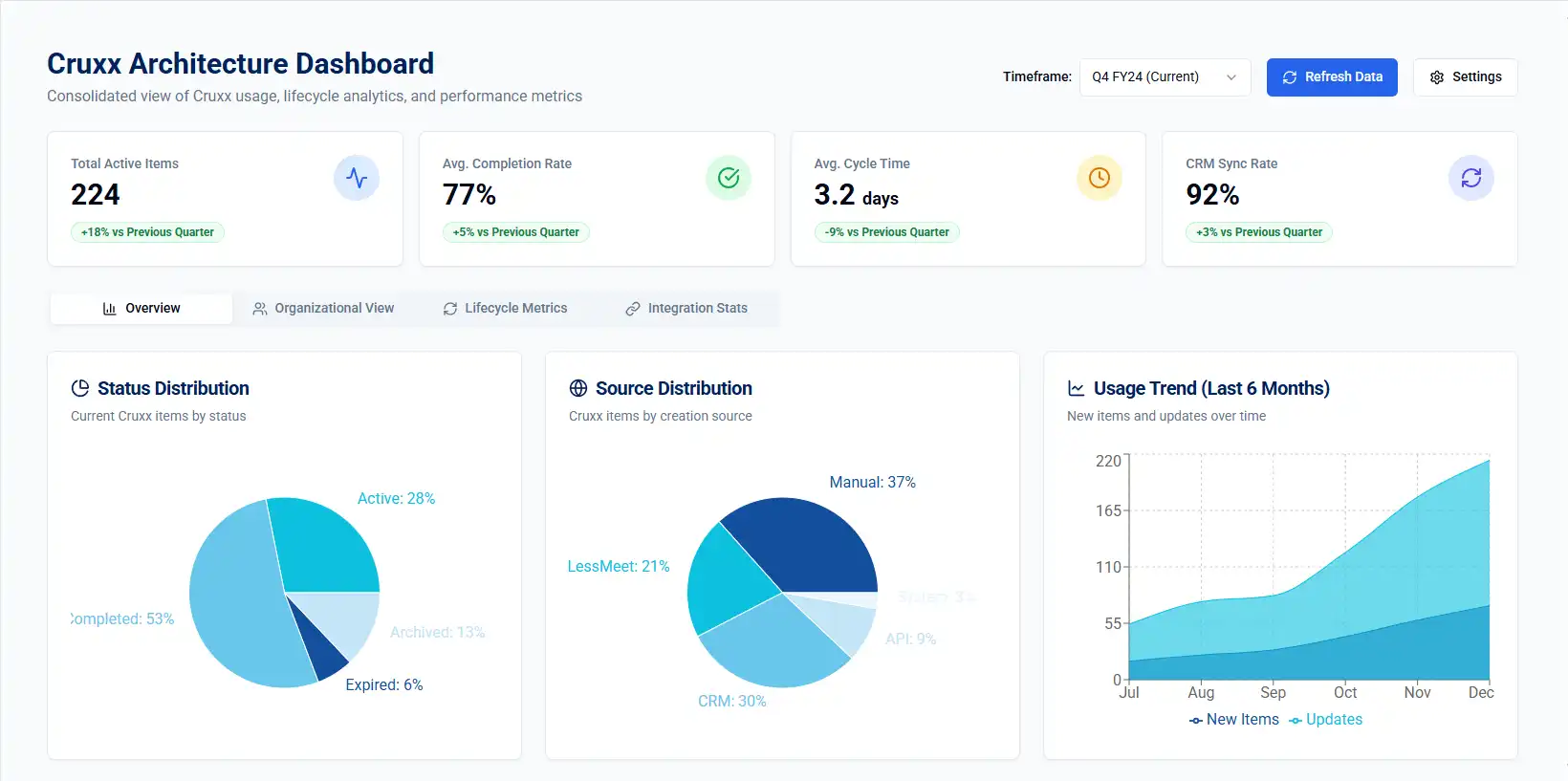This screenshot has width=1568, height=781.
Task: Click the sync arrows icon in CRM Sync Rate
Action: (x=1471, y=178)
